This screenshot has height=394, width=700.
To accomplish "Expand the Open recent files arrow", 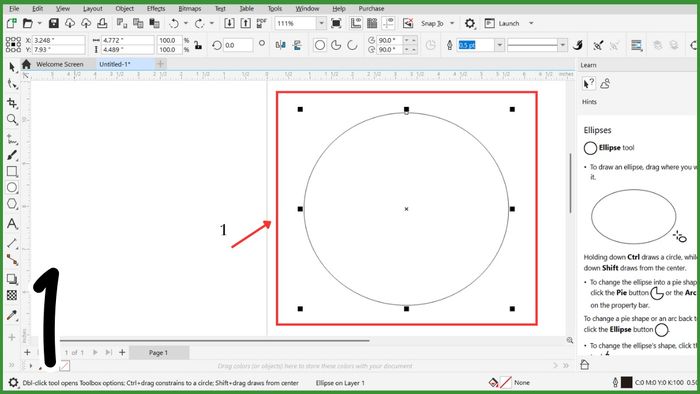I will coord(39,23).
